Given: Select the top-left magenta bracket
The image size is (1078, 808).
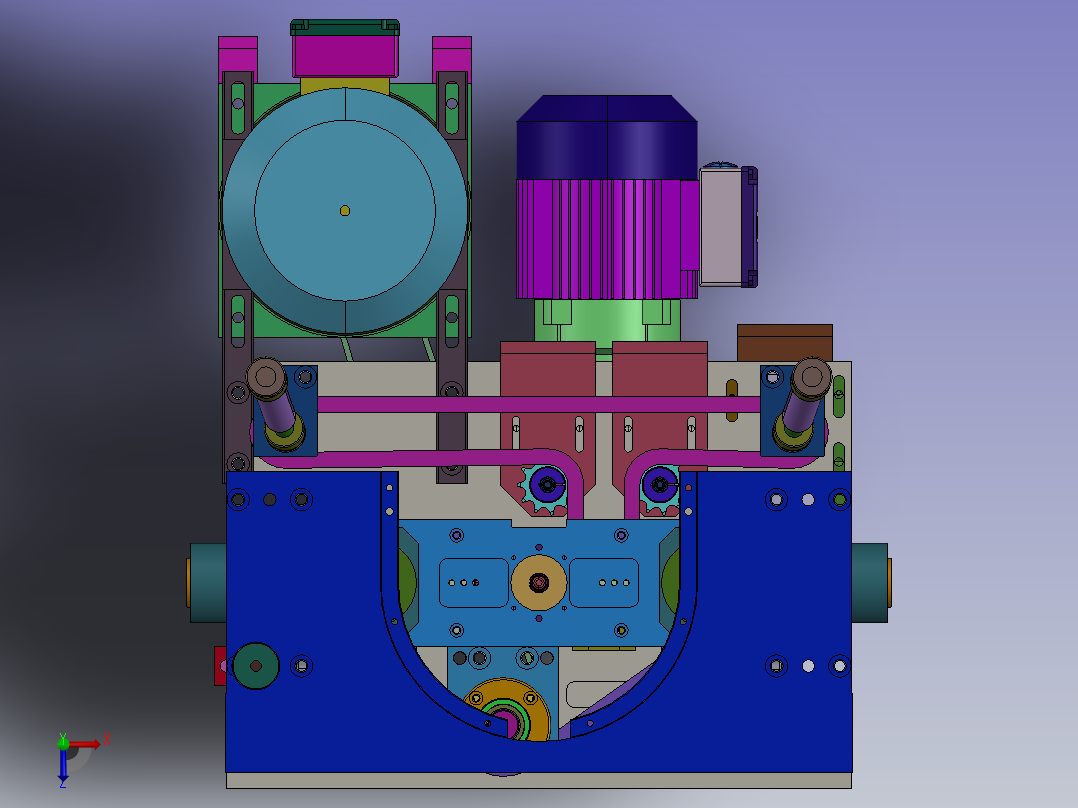Looking at the screenshot, I should tap(238, 58).
